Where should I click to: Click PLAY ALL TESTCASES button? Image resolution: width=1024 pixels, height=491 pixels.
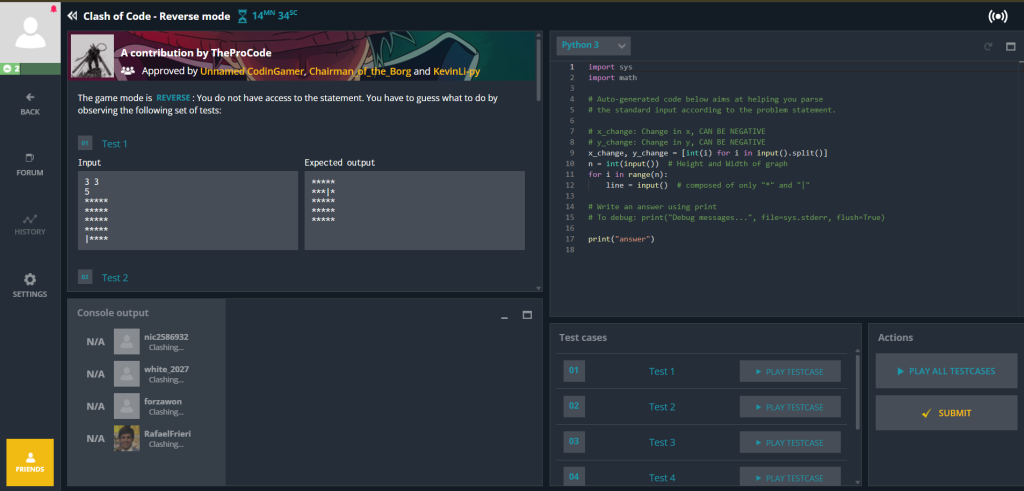pyautogui.click(x=946, y=371)
